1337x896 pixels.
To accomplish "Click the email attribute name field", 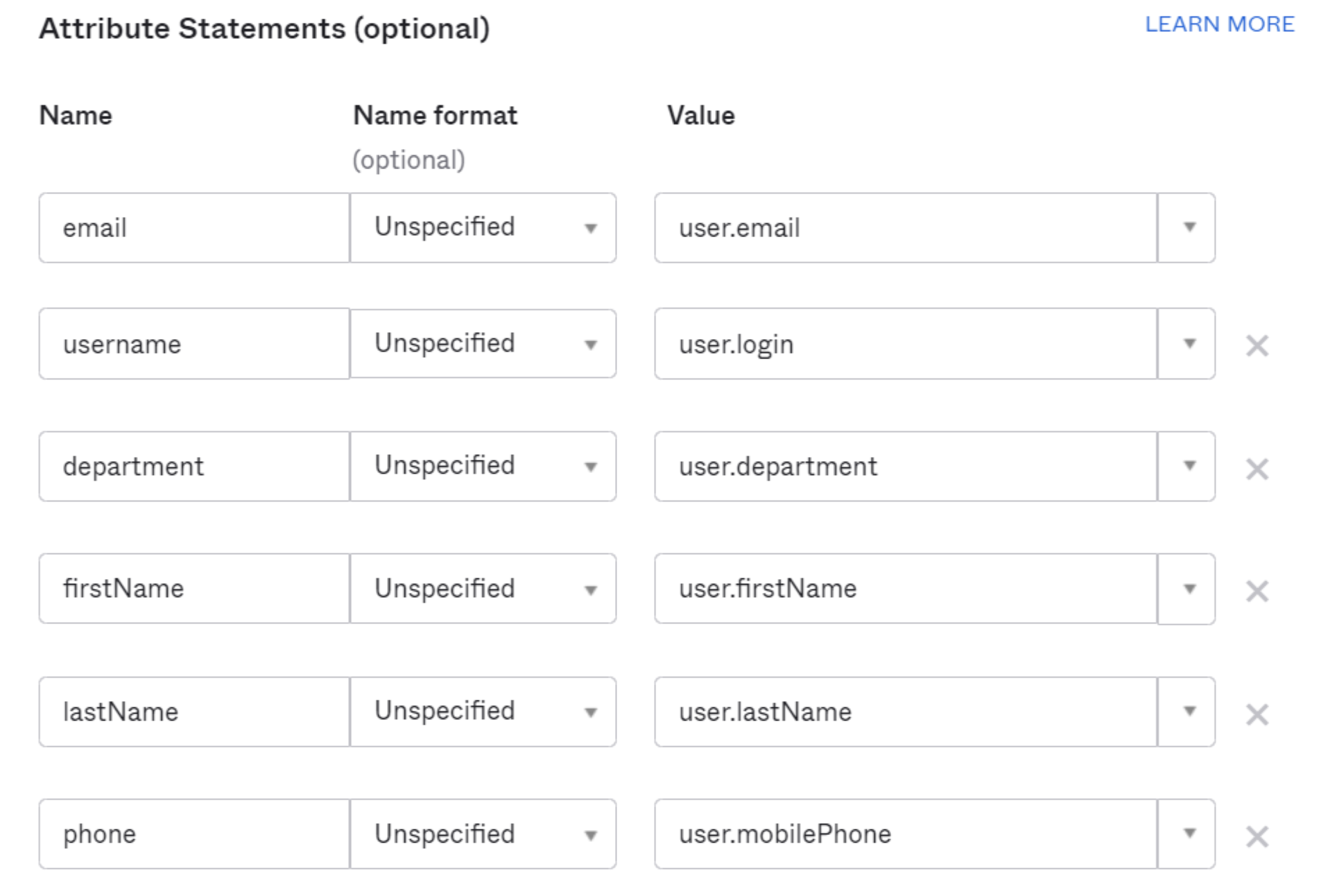I will click(194, 227).
